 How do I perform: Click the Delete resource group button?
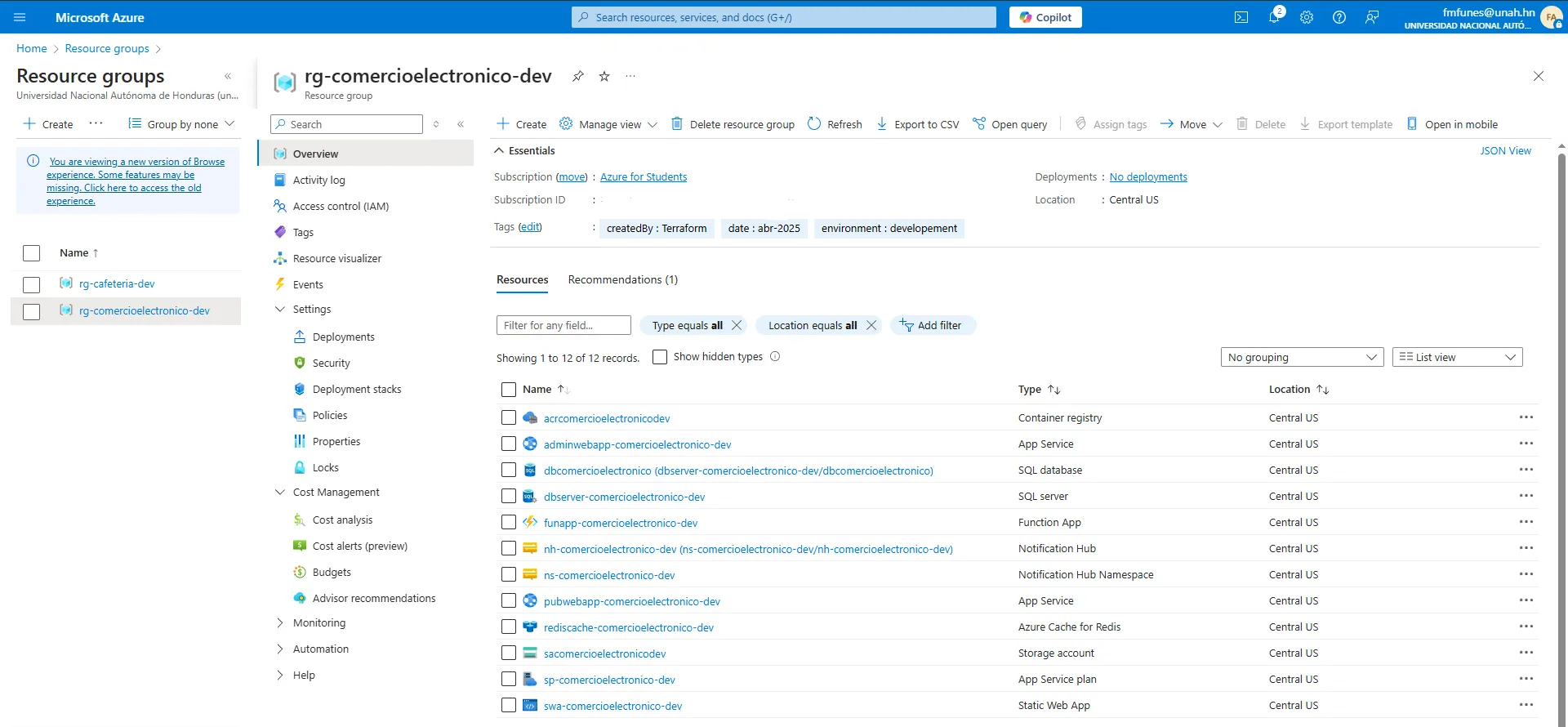(733, 124)
